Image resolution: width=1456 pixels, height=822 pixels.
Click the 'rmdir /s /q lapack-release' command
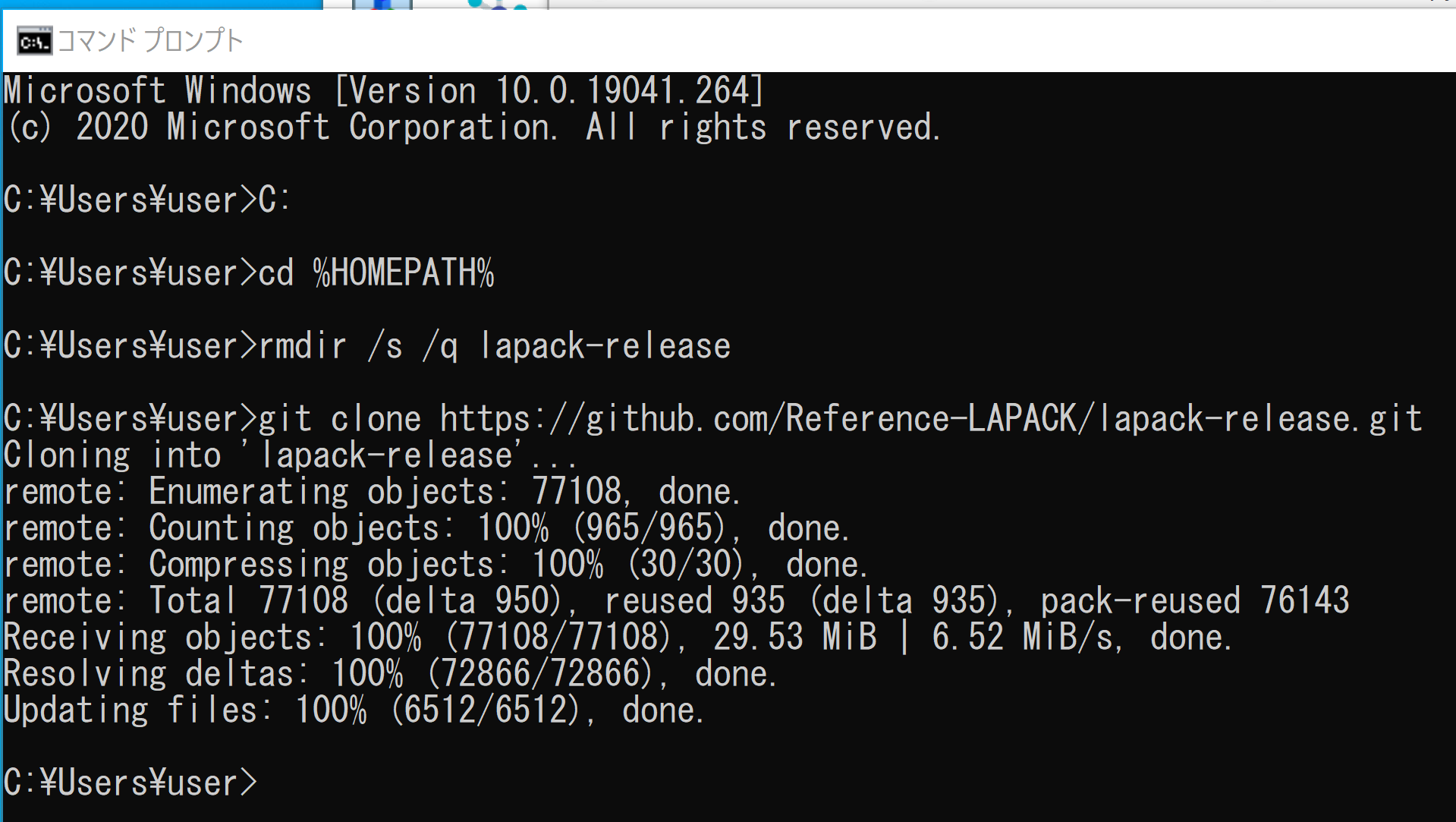(367, 346)
